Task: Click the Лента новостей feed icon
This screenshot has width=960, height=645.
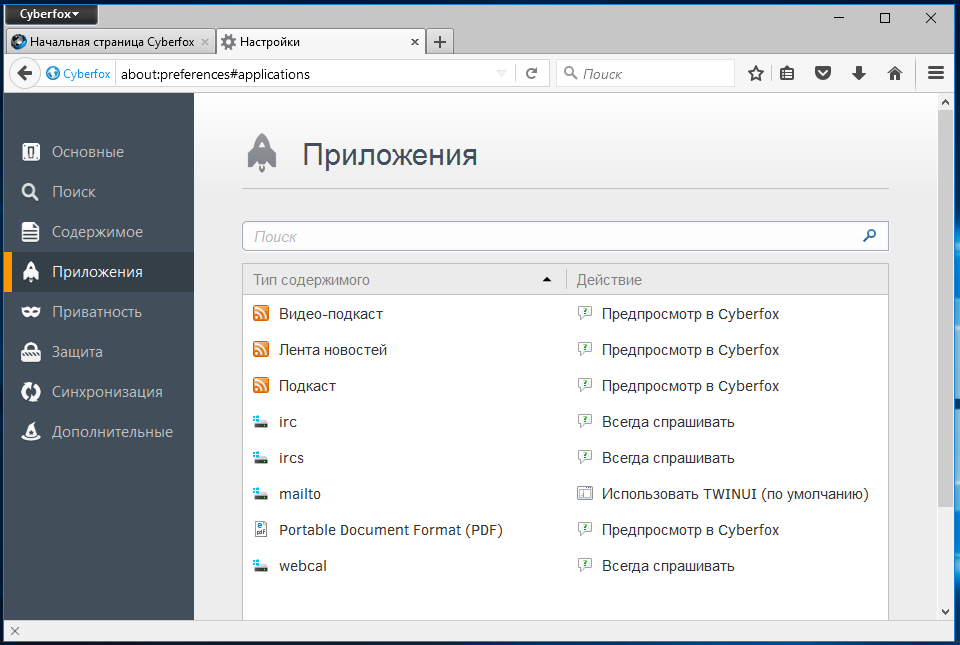Action: (x=261, y=349)
